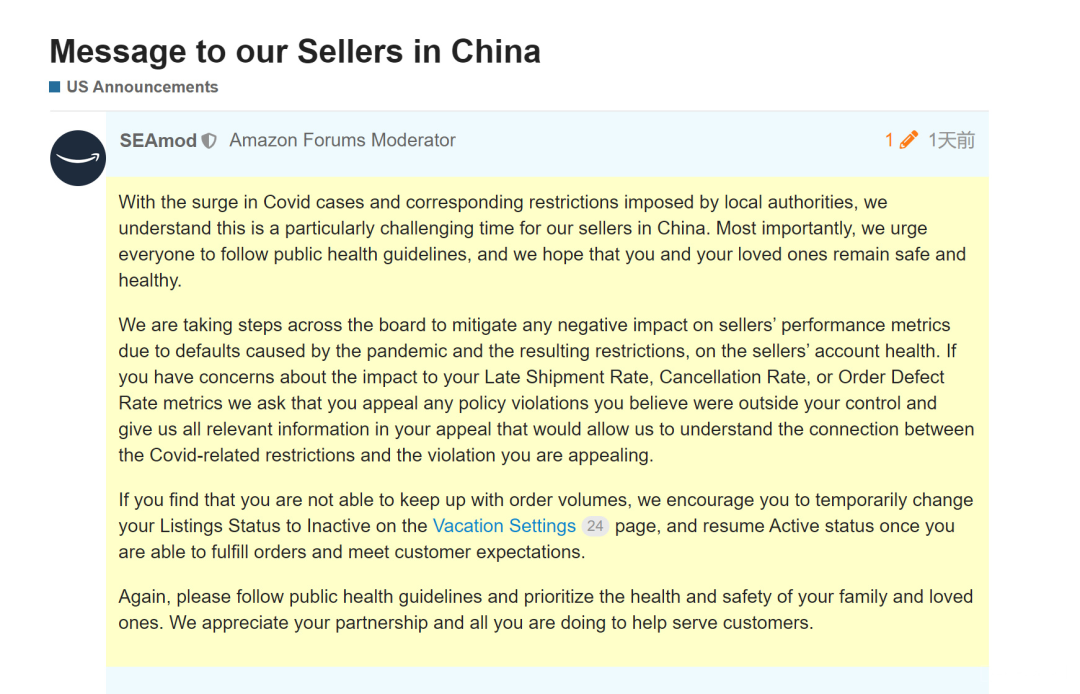This screenshot has width=1080, height=694.
Task: Click the paragraph starting We are taking steps
Action: 546,390
